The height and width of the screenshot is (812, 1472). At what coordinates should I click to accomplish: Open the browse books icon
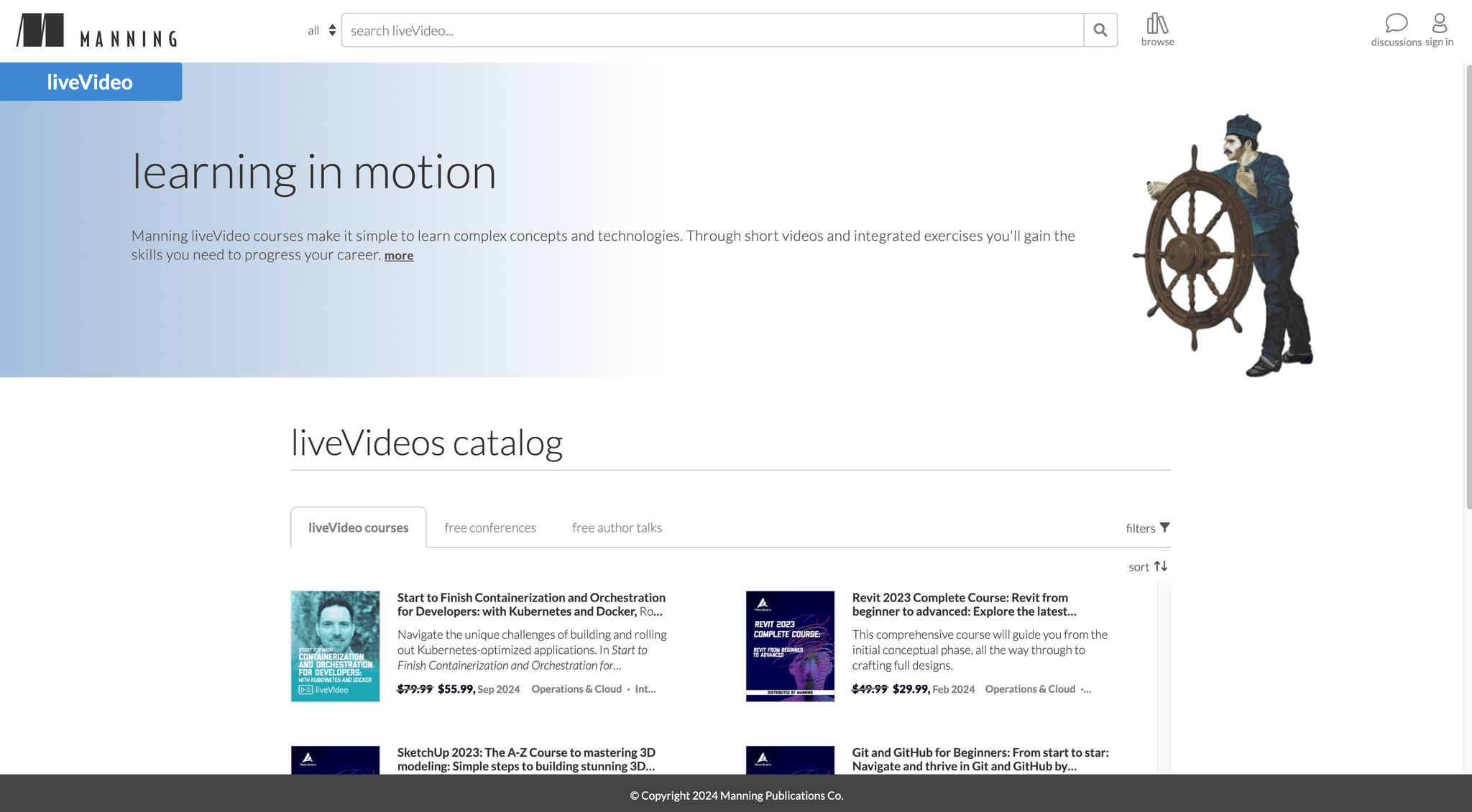point(1157,24)
